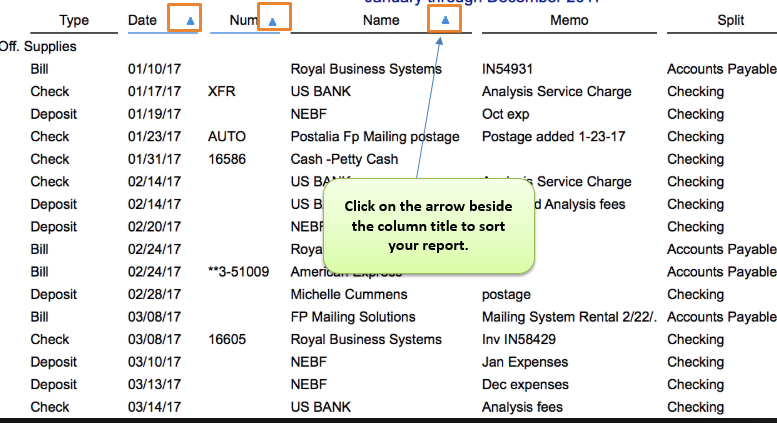The image size is (777, 423).
Task: Select check 16605 for Royal Business Systems
Action: click(x=227, y=340)
